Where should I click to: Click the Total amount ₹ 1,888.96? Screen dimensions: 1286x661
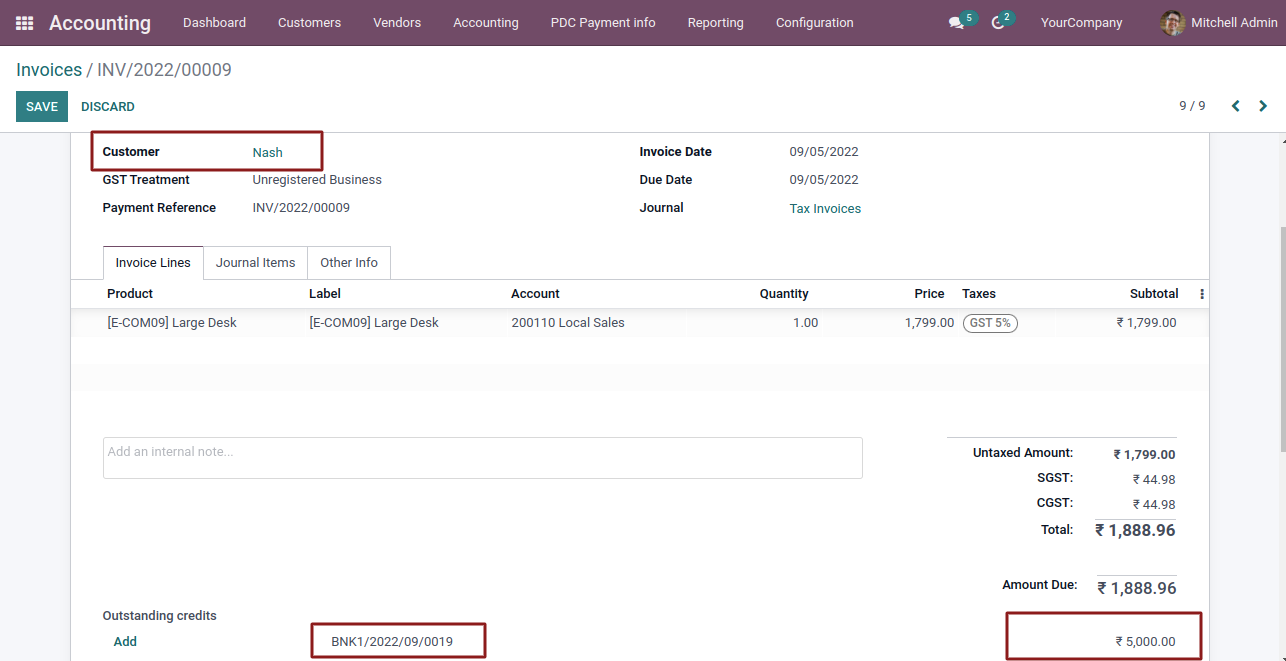click(x=1136, y=531)
